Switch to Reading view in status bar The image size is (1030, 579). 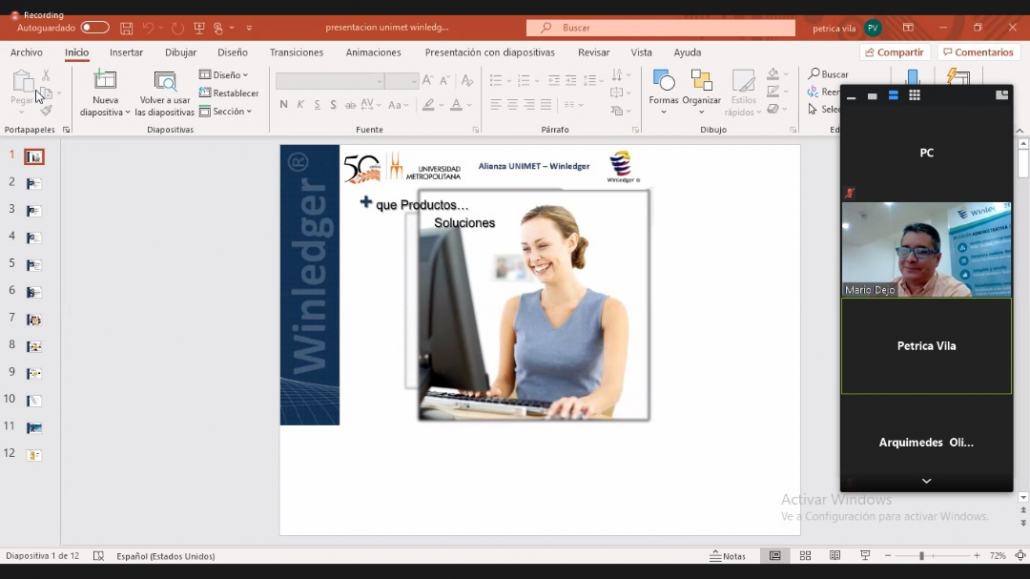[835, 556]
